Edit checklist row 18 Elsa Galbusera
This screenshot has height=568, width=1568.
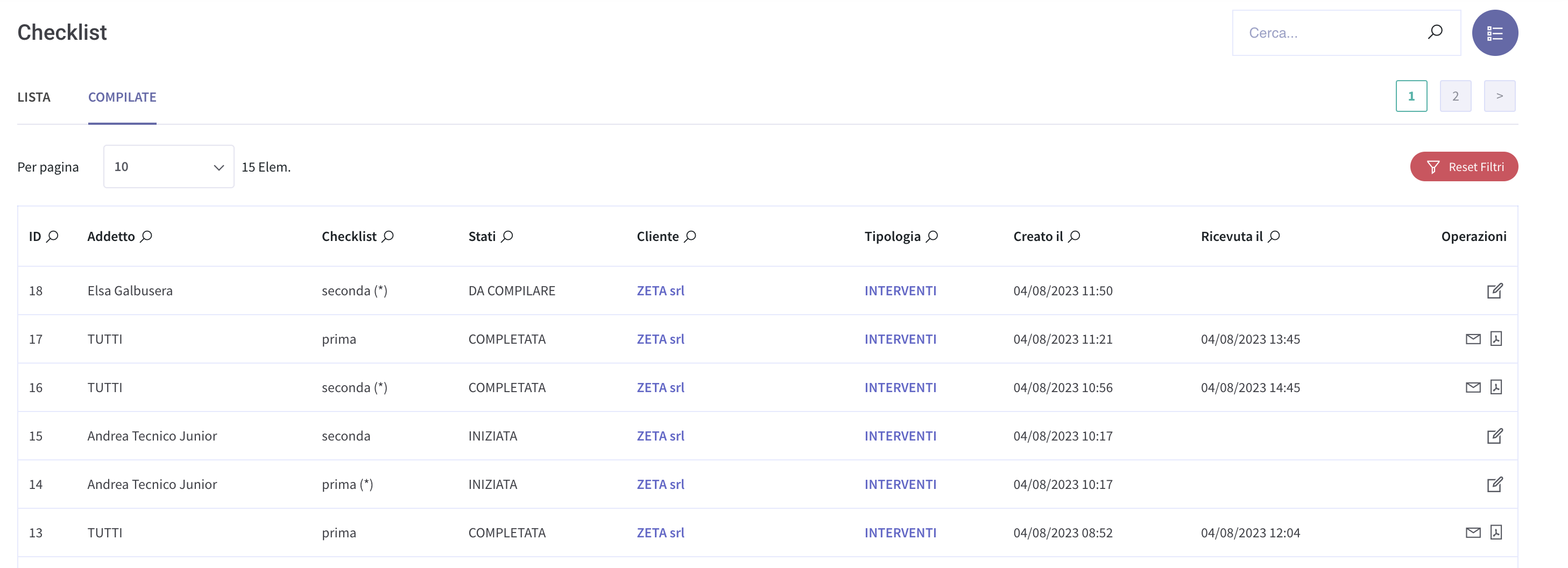click(x=1494, y=290)
